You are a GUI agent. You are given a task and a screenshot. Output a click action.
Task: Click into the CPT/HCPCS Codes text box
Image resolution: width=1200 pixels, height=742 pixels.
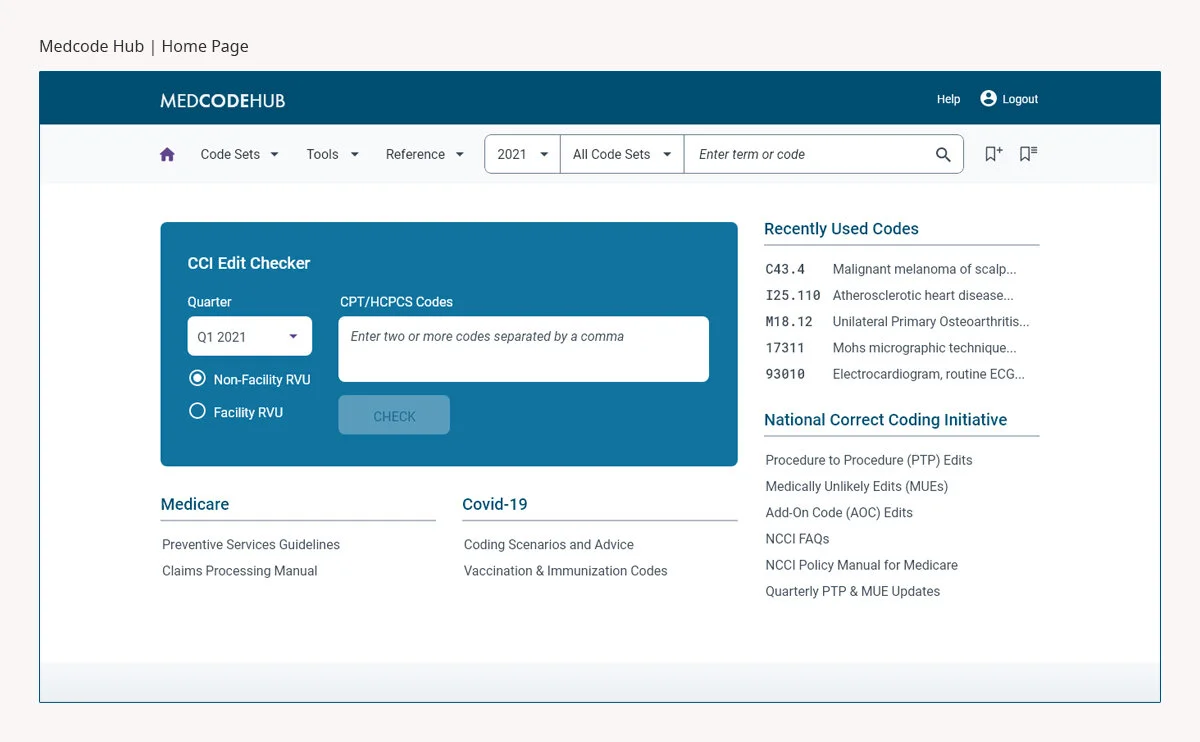[x=523, y=349]
